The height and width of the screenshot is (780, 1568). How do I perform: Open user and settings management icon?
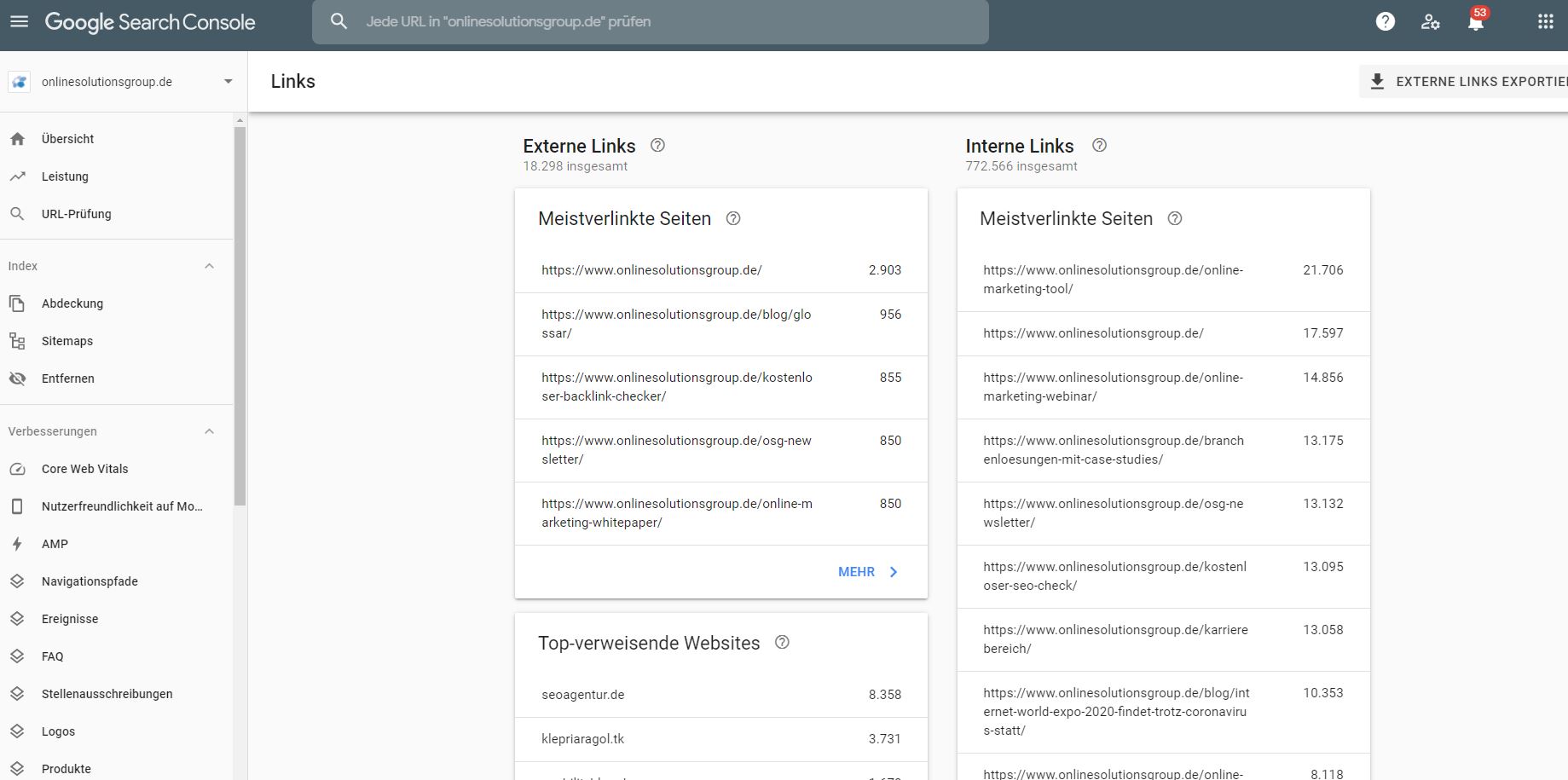pos(1431,22)
